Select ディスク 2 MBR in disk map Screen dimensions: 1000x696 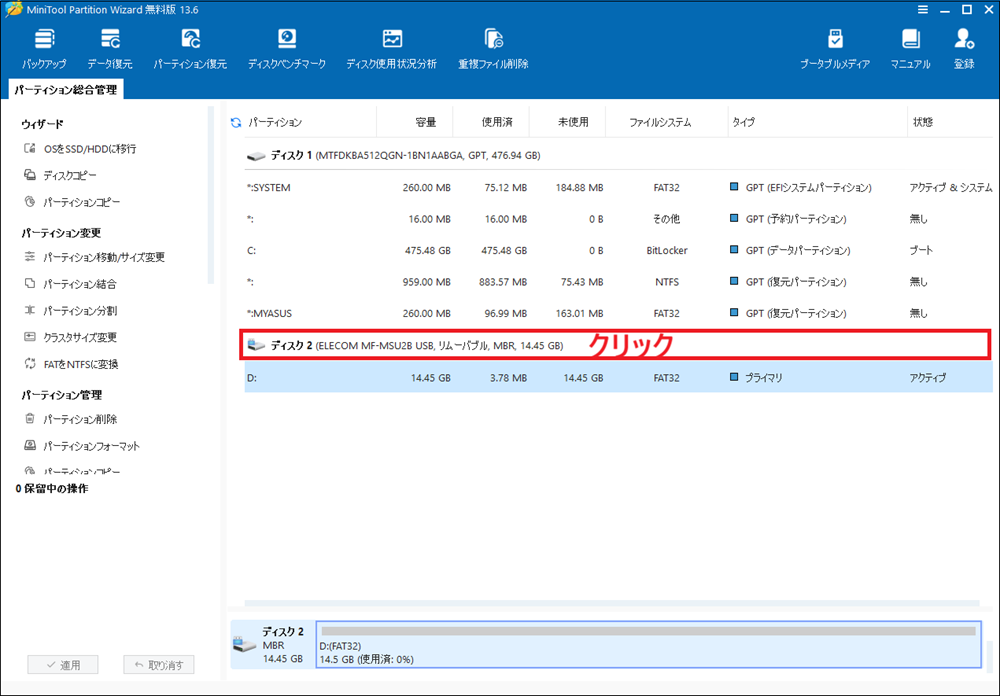click(x=272, y=645)
